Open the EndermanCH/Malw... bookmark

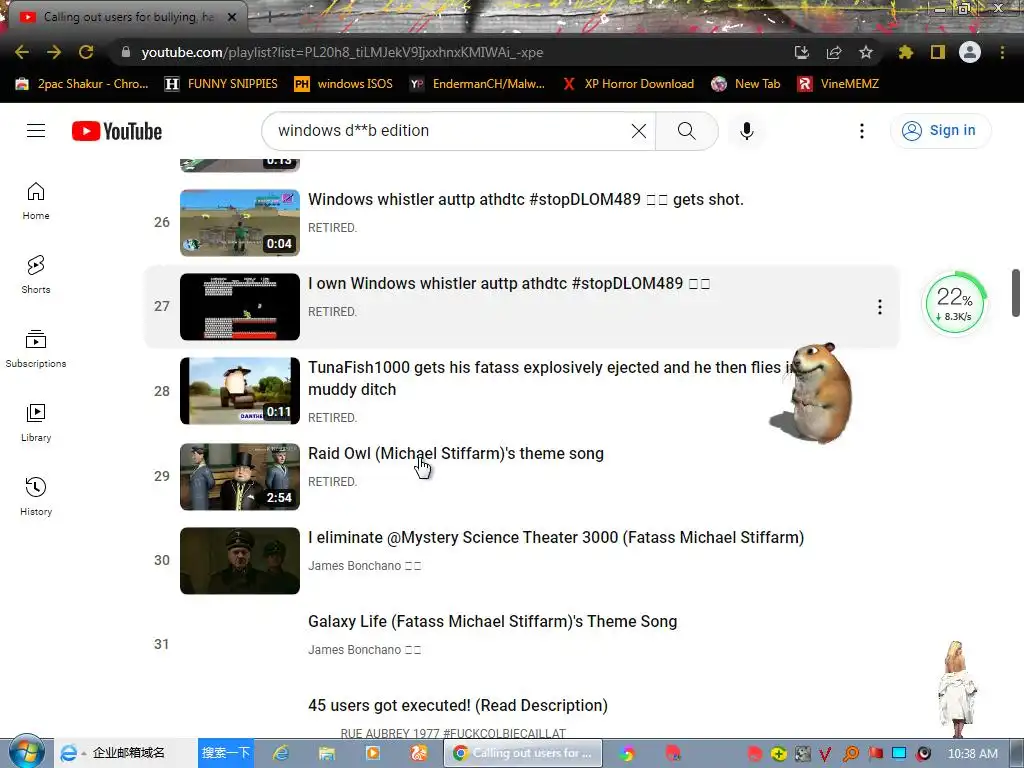coord(477,84)
